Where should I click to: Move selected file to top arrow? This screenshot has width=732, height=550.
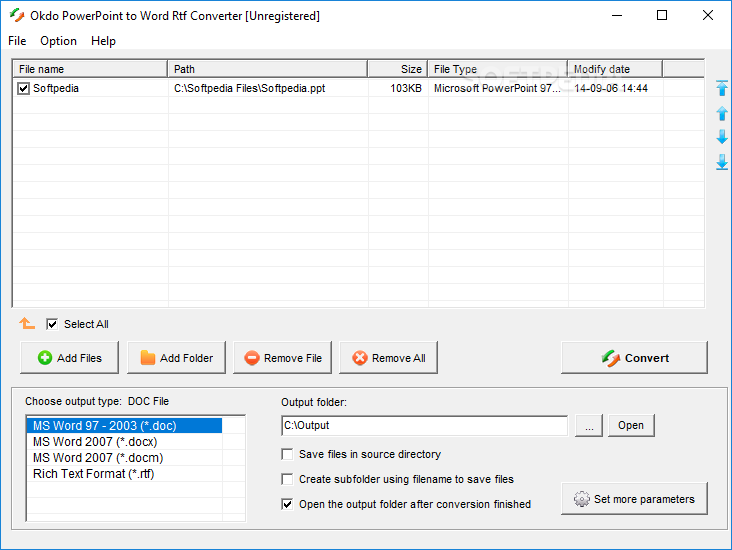tap(722, 88)
